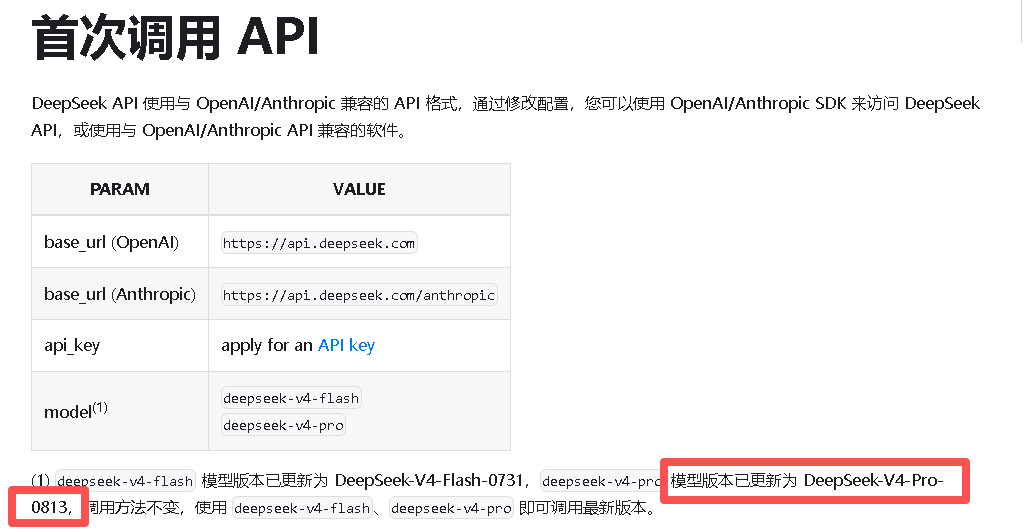Select the https://api.deepseek.com URL value
Image resolution: width=1028 pixels, height=532 pixels.
[x=319, y=243]
